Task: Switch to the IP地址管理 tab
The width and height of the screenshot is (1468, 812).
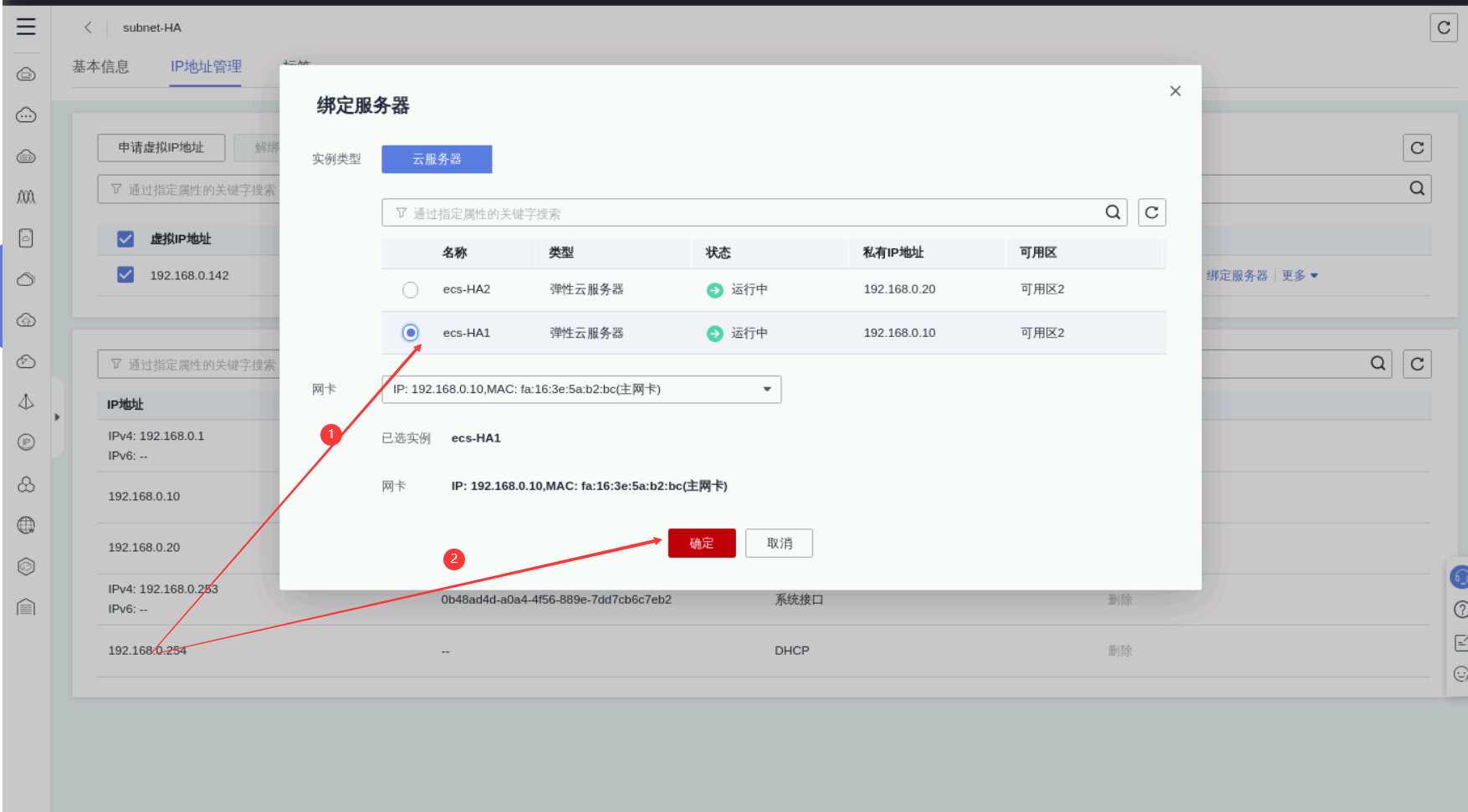Action: click(x=206, y=67)
